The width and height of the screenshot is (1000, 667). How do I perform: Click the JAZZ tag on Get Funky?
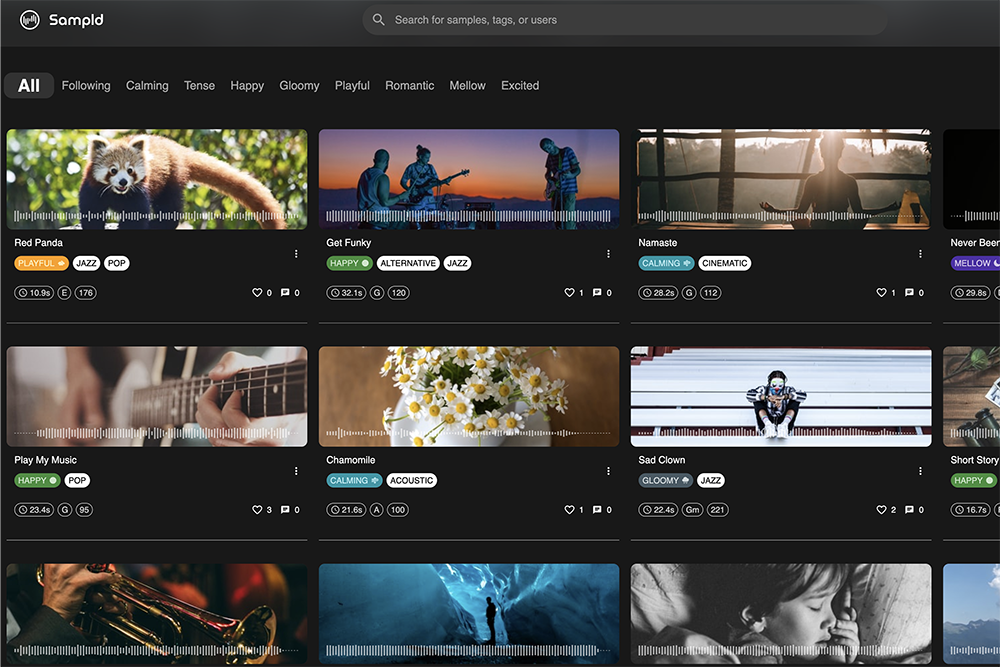(x=457, y=263)
